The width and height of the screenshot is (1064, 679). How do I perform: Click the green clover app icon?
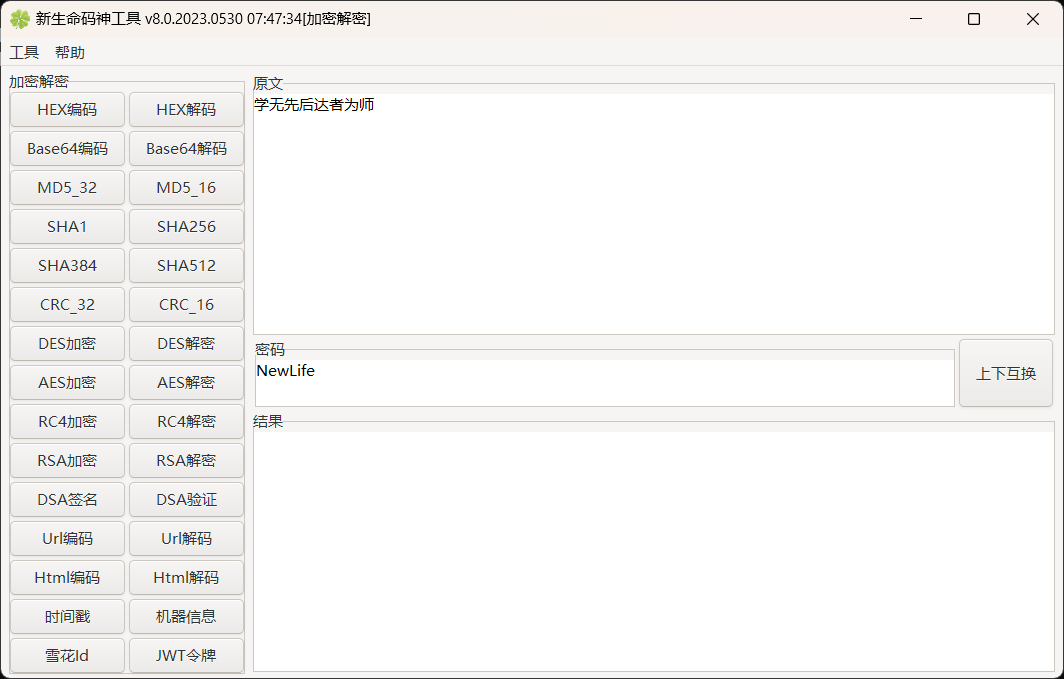tap(19, 19)
